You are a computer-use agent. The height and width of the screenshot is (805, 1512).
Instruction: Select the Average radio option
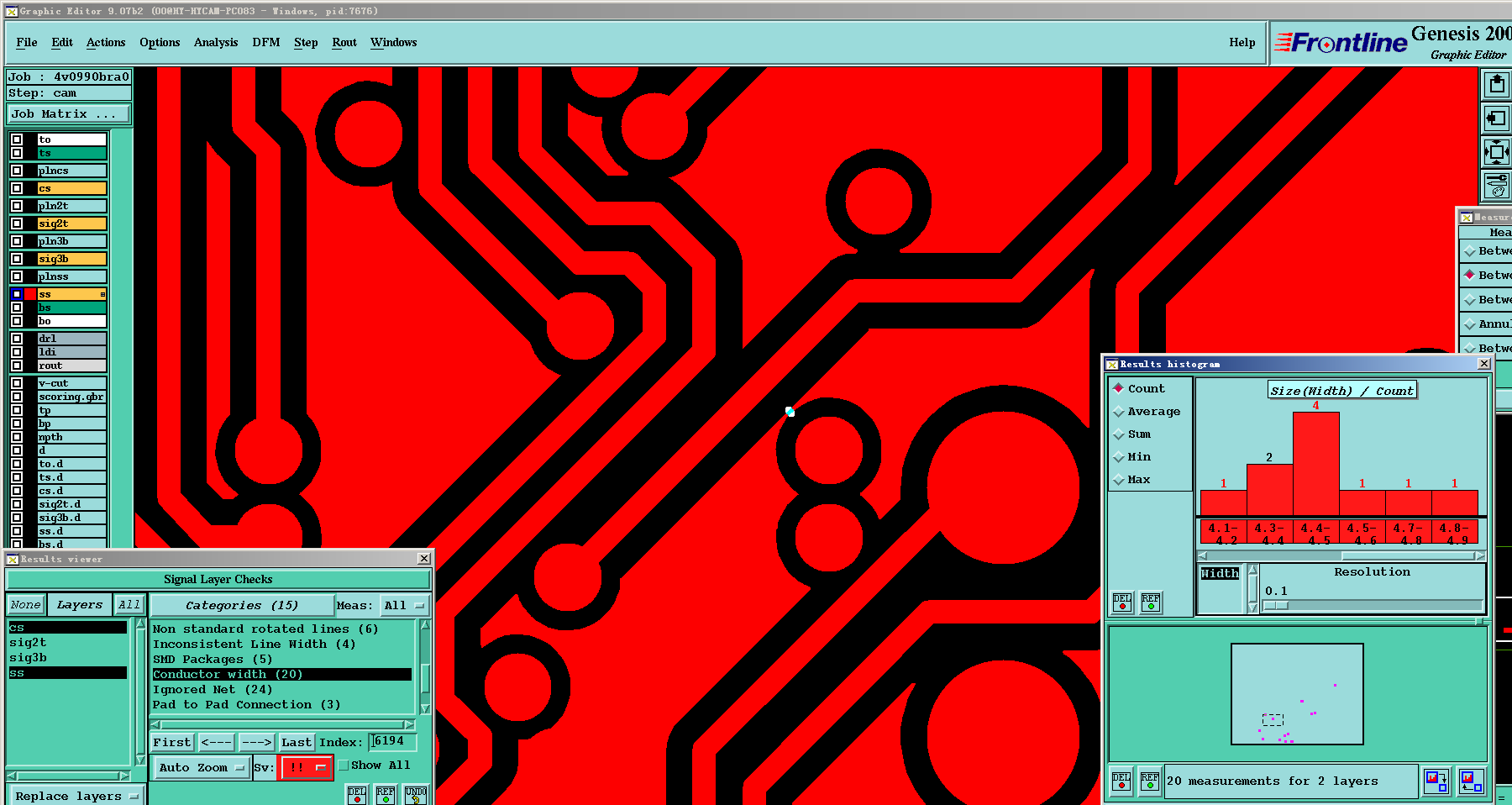pos(1119,411)
